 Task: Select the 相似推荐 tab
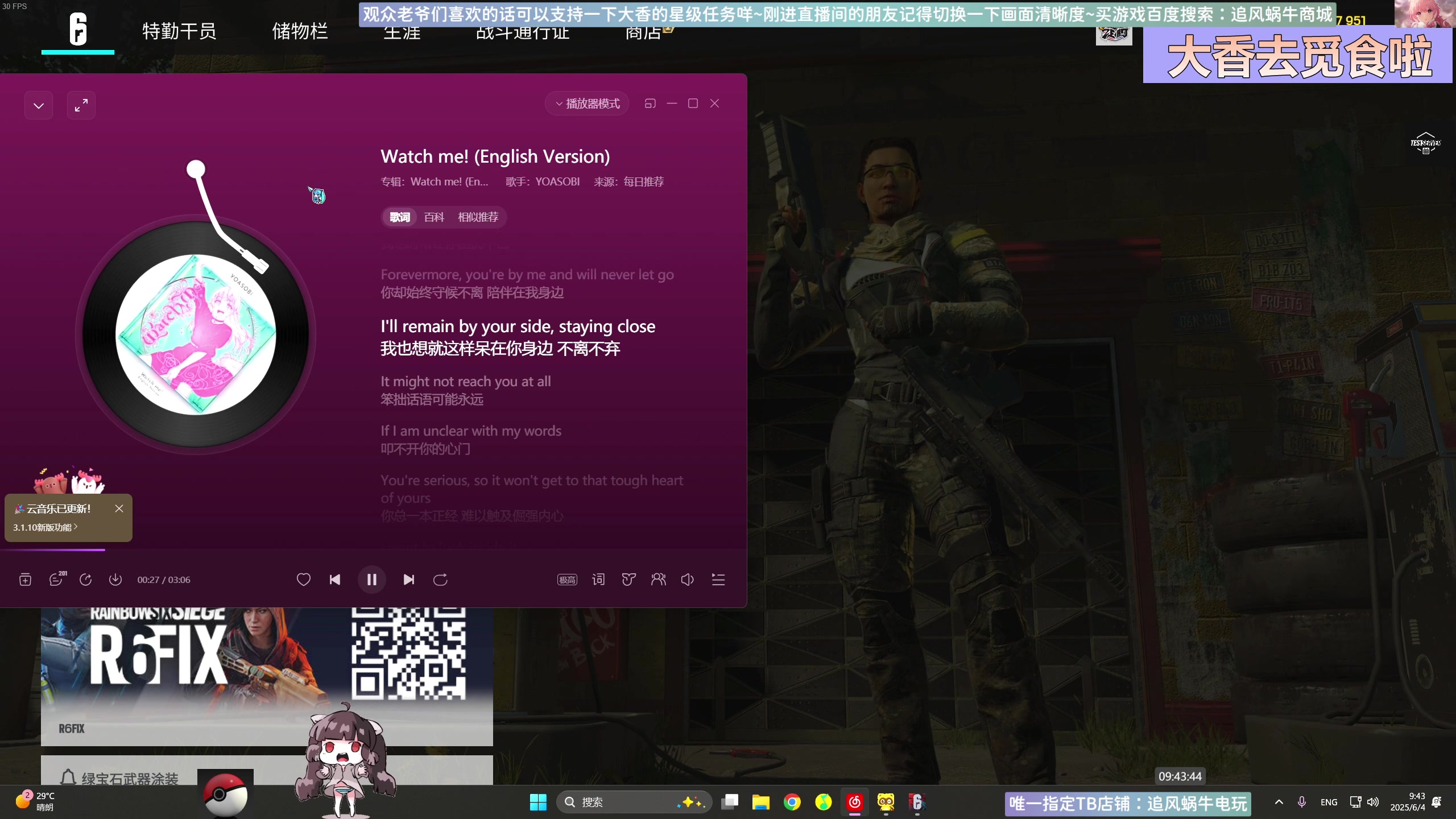click(478, 217)
